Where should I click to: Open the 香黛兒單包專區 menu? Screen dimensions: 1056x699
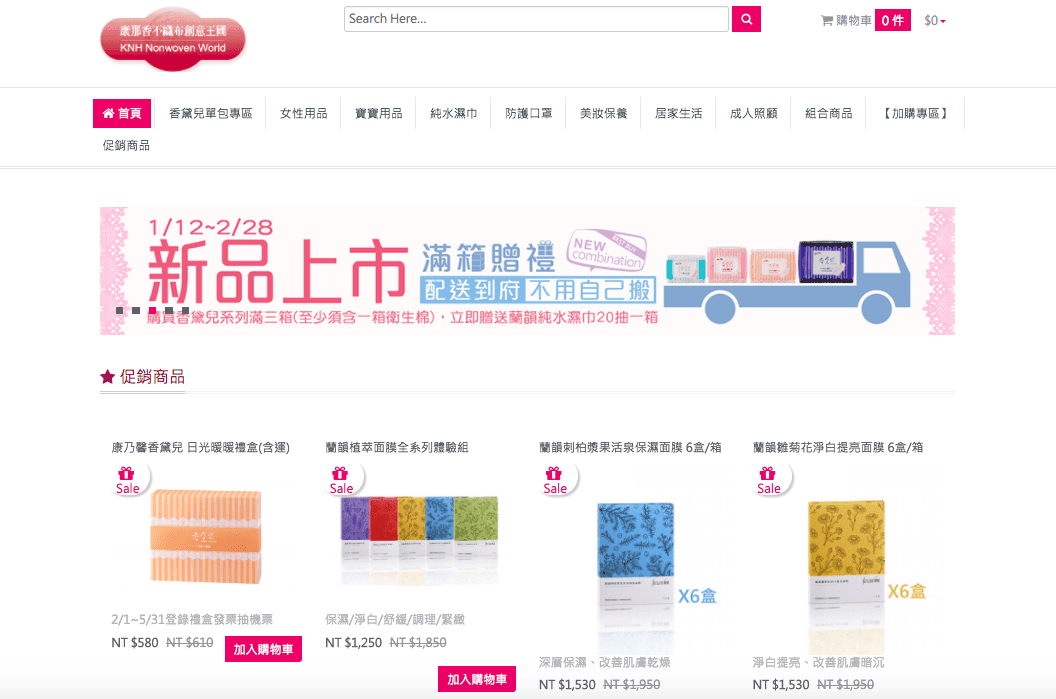210,113
